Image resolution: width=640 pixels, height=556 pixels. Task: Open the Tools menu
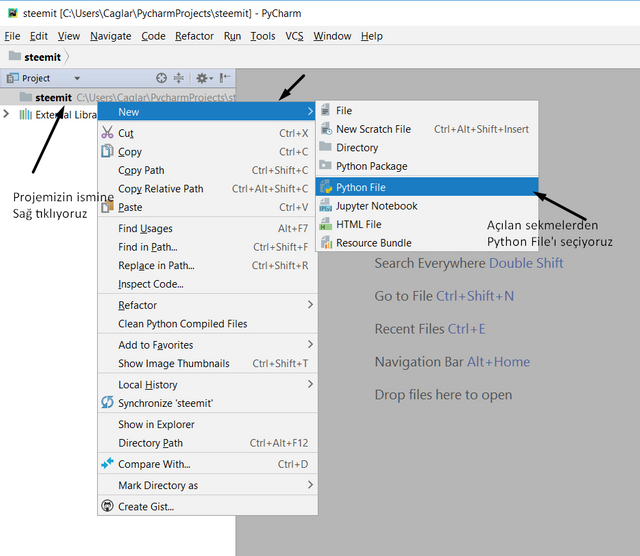point(263,36)
